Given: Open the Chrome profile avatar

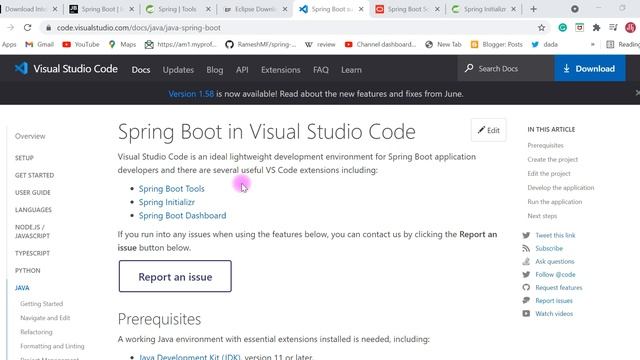Looking at the screenshot, I should point(630,27).
